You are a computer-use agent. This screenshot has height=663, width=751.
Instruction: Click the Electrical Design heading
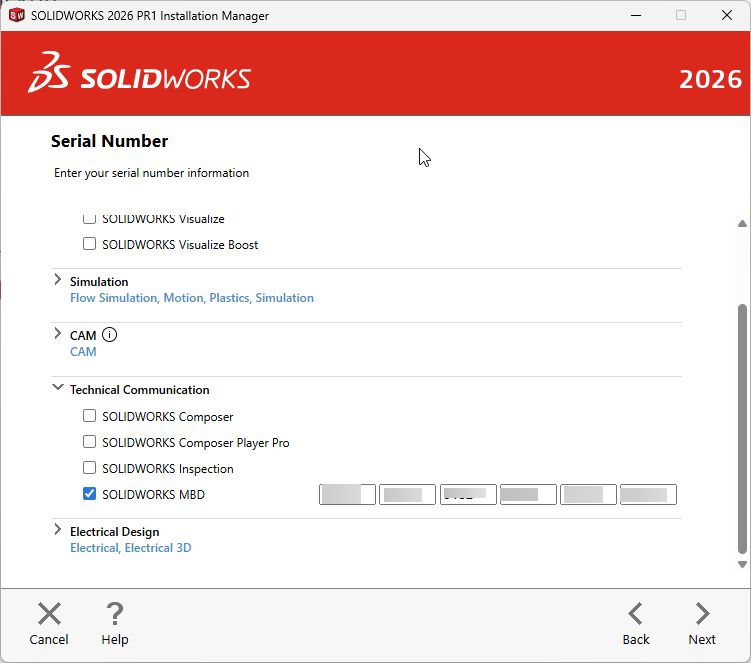(x=114, y=532)
